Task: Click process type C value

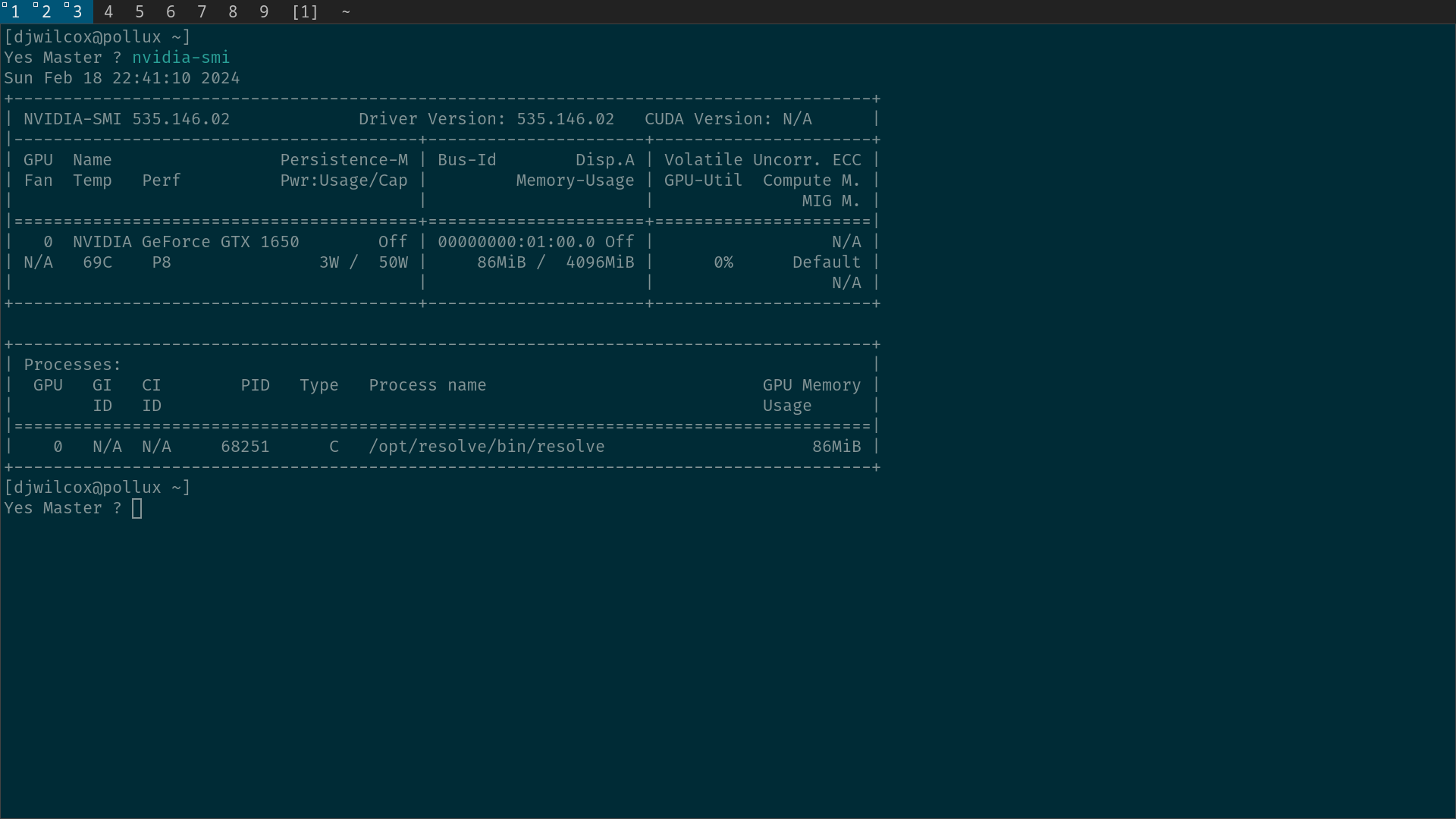Action: click(x=334, y=447)
